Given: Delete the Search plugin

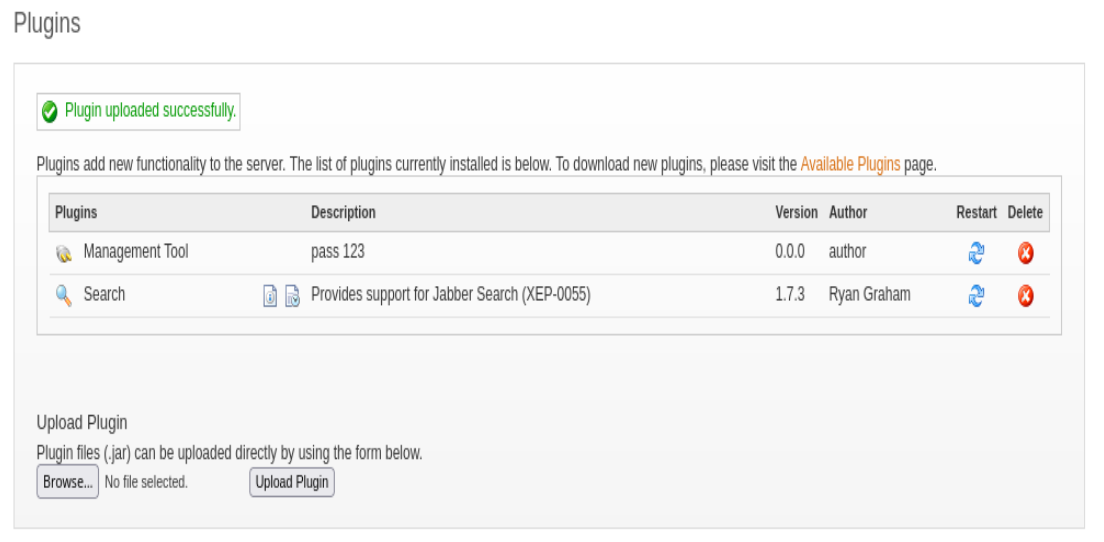Looking at the screenshot, I should pyautogui.click(x=1025, y=296).
